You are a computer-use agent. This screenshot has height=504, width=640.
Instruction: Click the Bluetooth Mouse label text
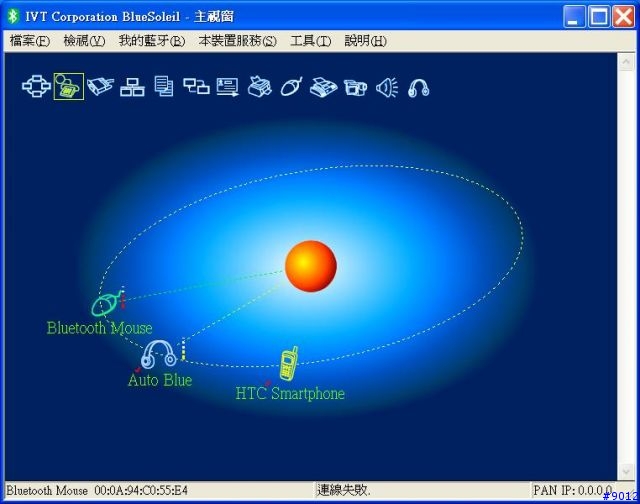[x=100, y=328]
